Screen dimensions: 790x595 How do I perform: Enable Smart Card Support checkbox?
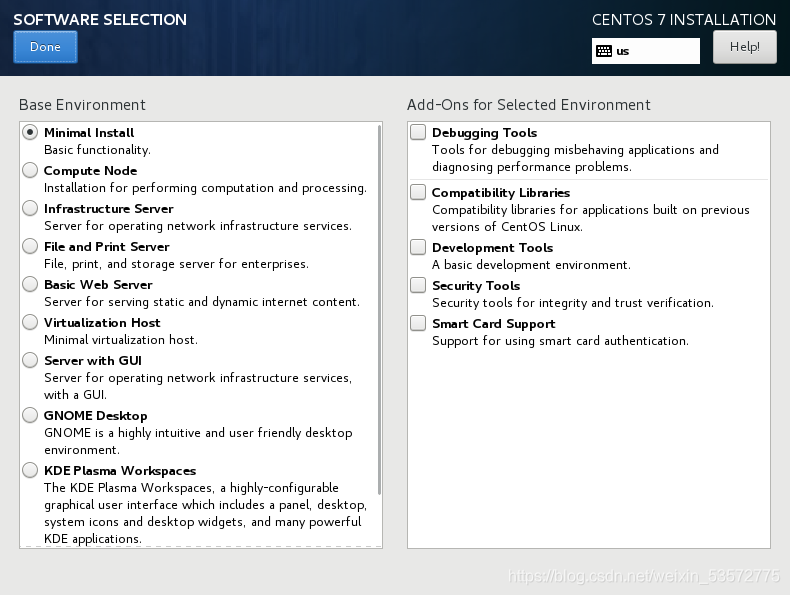(x=418, y=323)
